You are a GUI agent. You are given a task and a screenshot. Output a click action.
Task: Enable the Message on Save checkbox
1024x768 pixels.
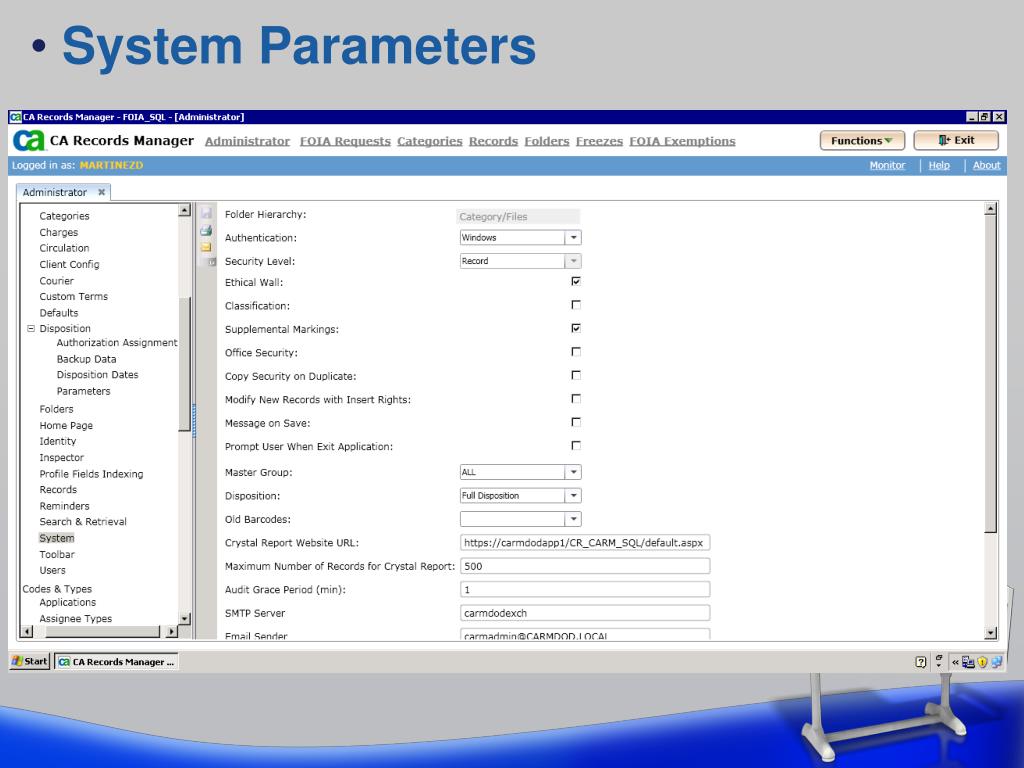[x=576, y=423]
